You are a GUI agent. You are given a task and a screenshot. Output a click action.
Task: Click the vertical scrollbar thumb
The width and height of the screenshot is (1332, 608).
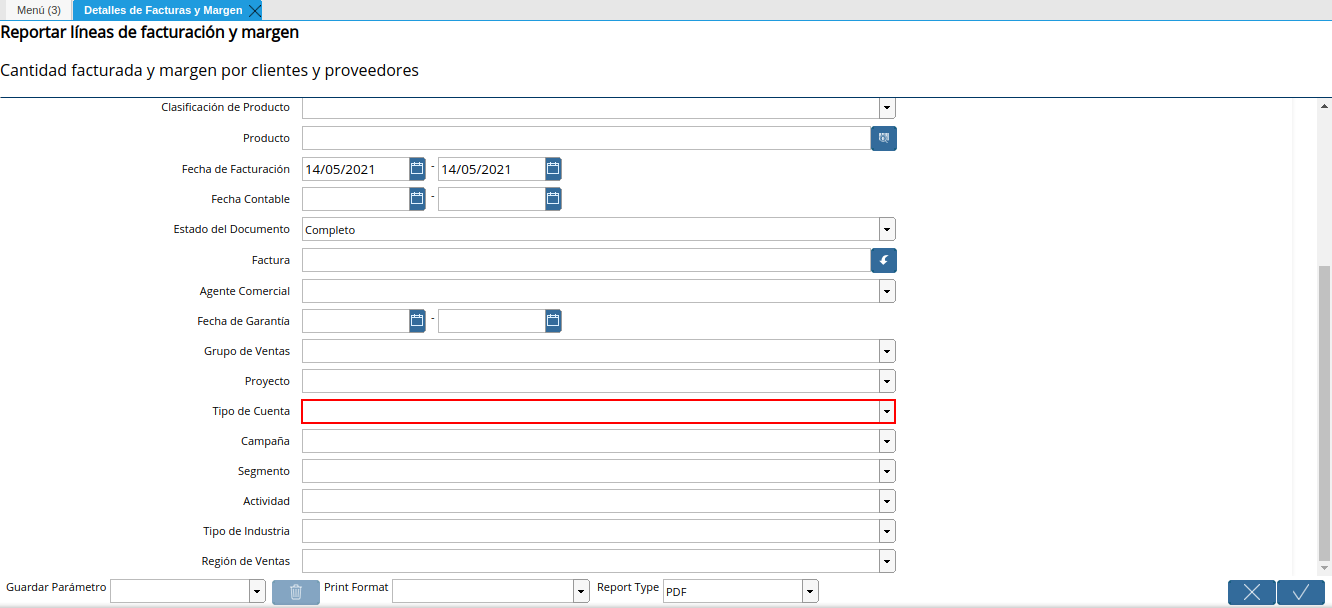click(x=1324, y=413)
